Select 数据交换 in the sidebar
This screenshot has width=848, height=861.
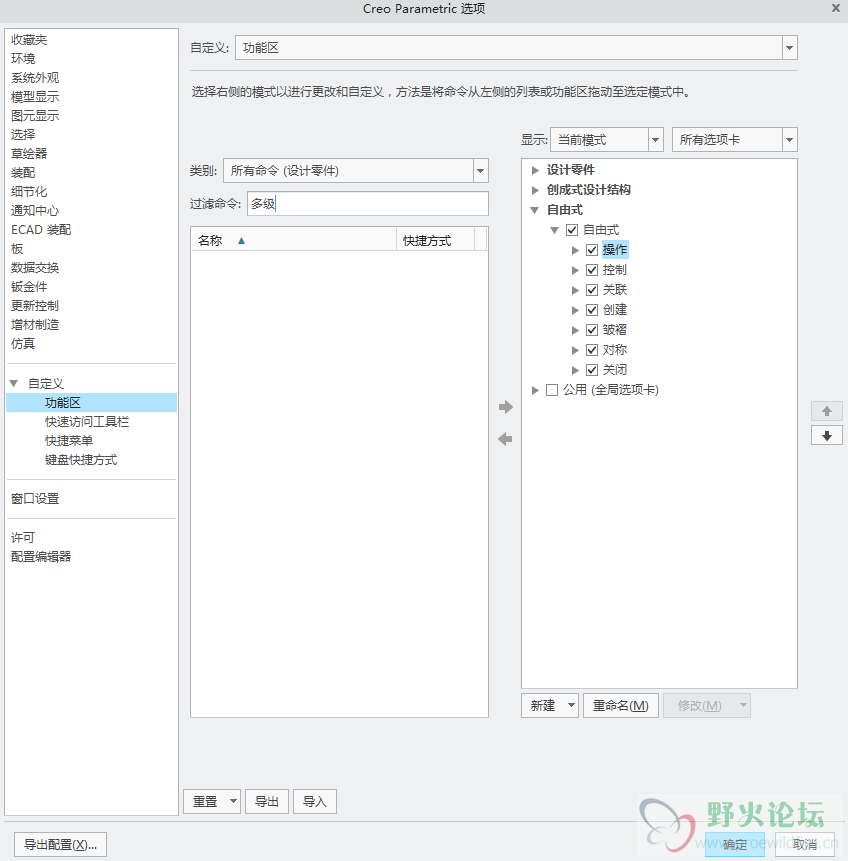tap(35, 267)
